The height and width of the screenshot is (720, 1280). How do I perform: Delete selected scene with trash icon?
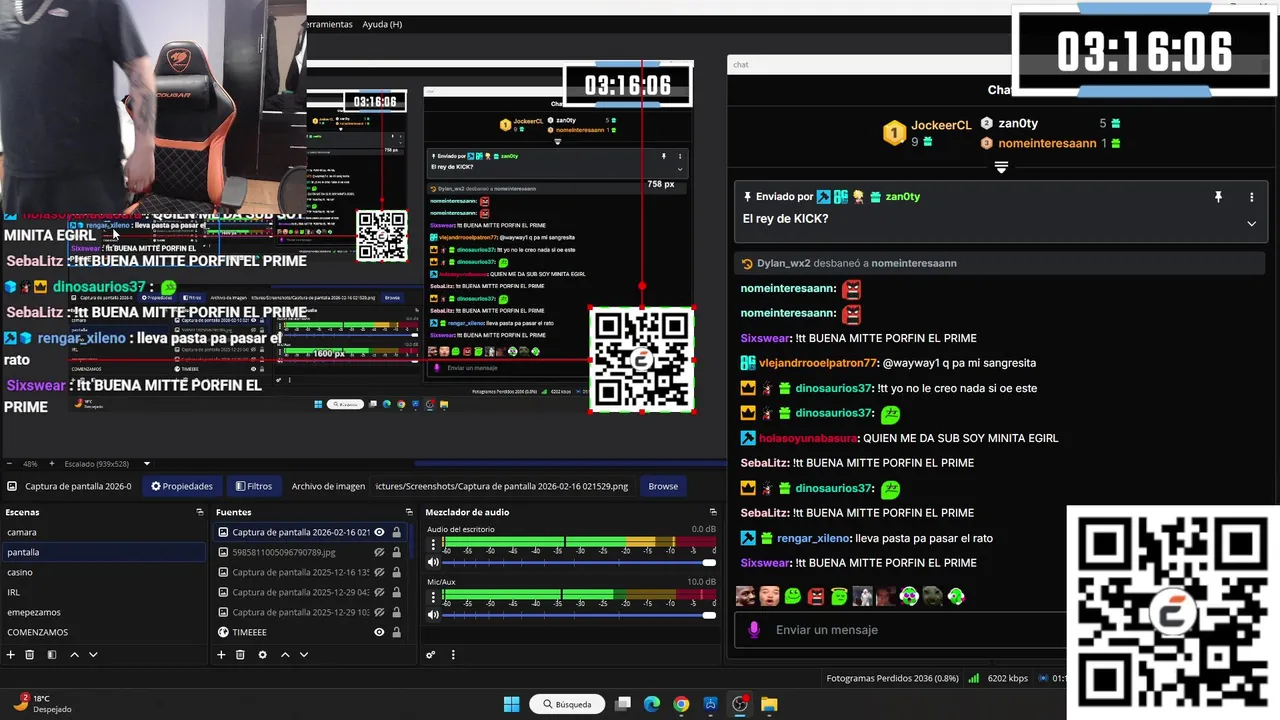point(30,655)
